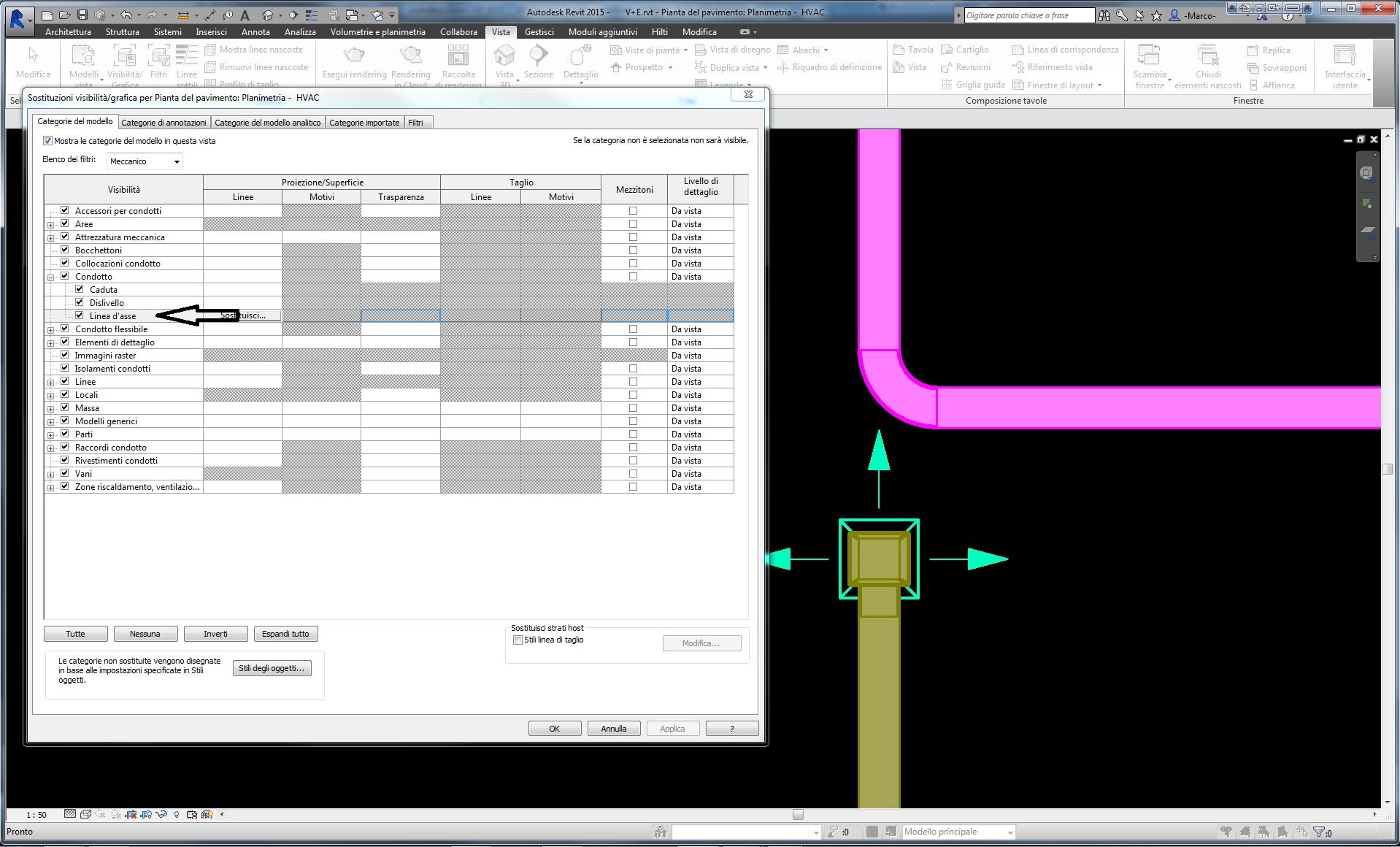The image size is (1400, 847).
Task: Click the horizontal scrollbar thumb under the drawing view
Action: click(x=798, y=815)
